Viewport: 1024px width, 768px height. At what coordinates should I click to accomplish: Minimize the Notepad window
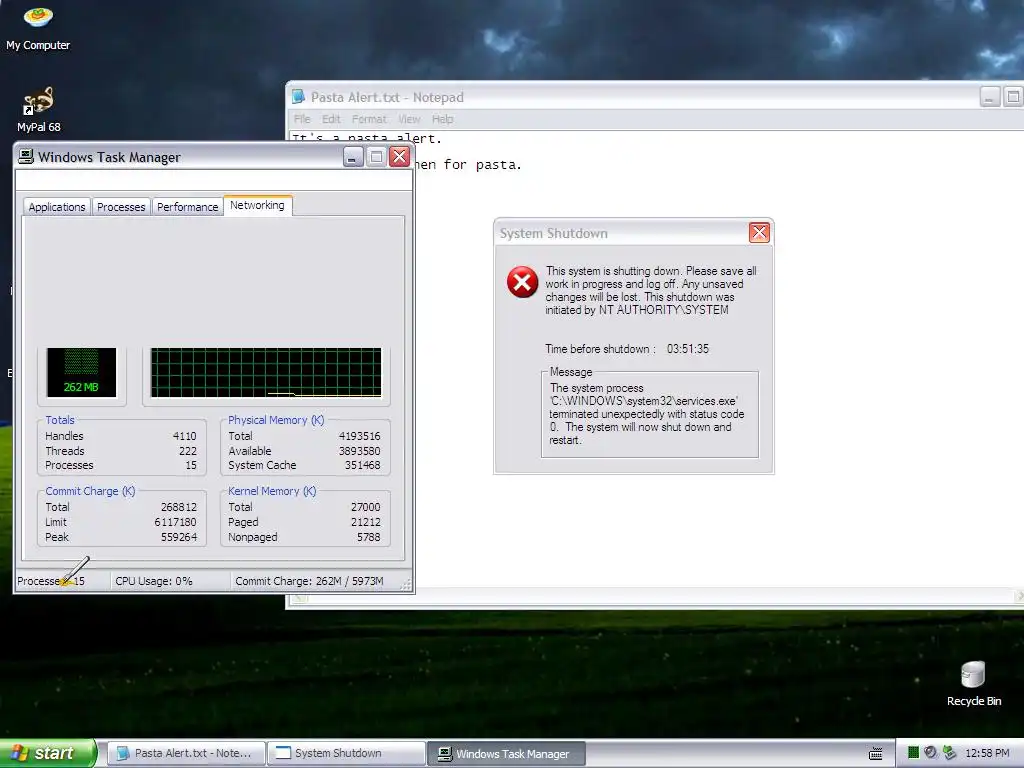[989, 97]
